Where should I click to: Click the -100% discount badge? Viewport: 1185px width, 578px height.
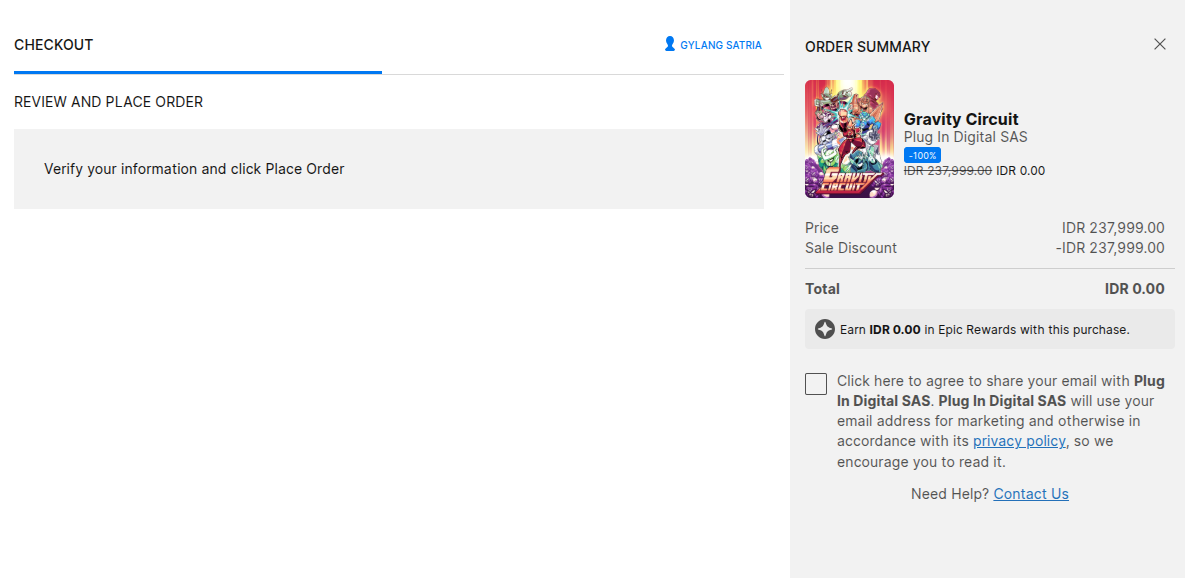click(922, 155)
